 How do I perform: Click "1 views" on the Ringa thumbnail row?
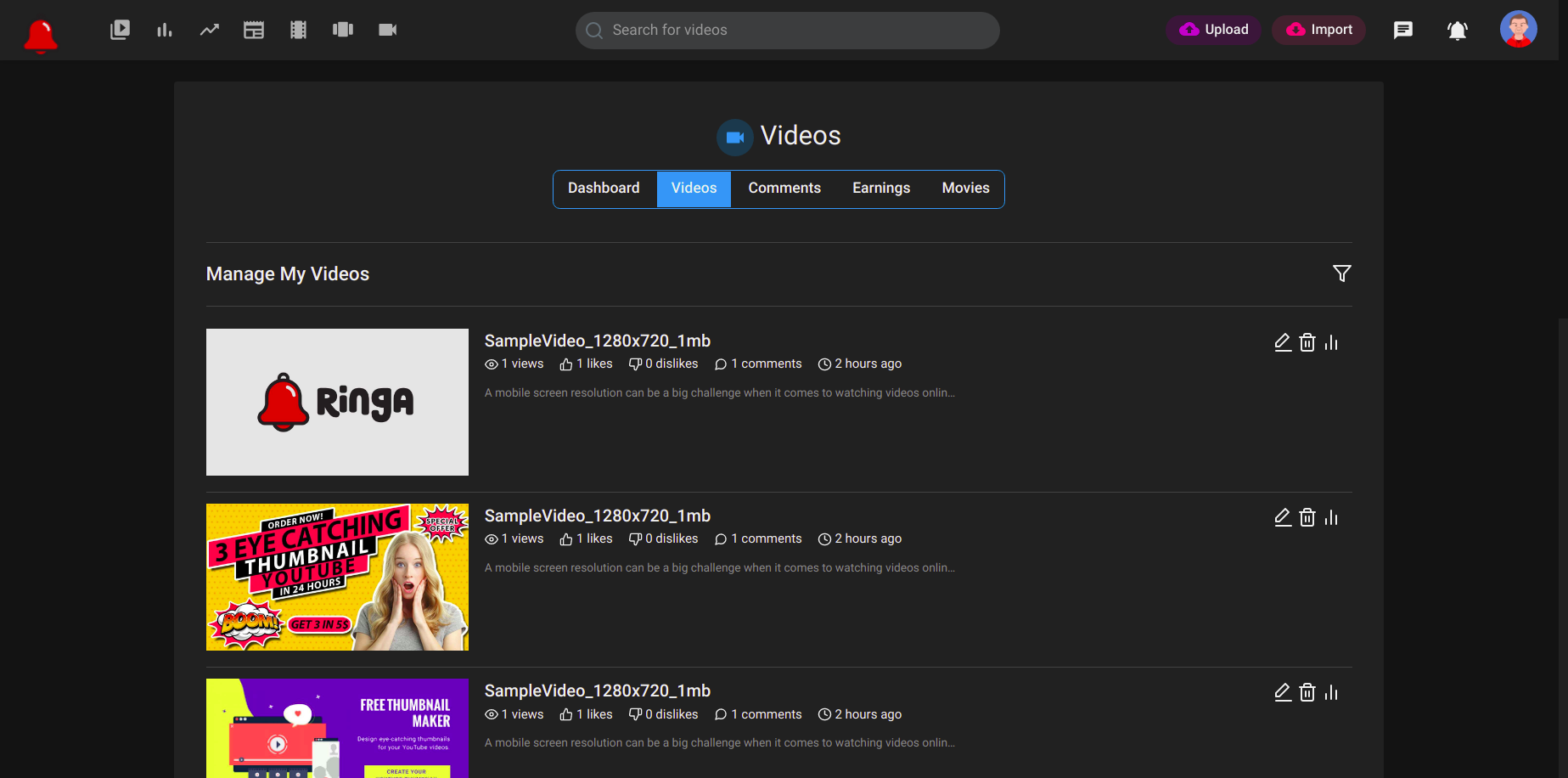514,364
